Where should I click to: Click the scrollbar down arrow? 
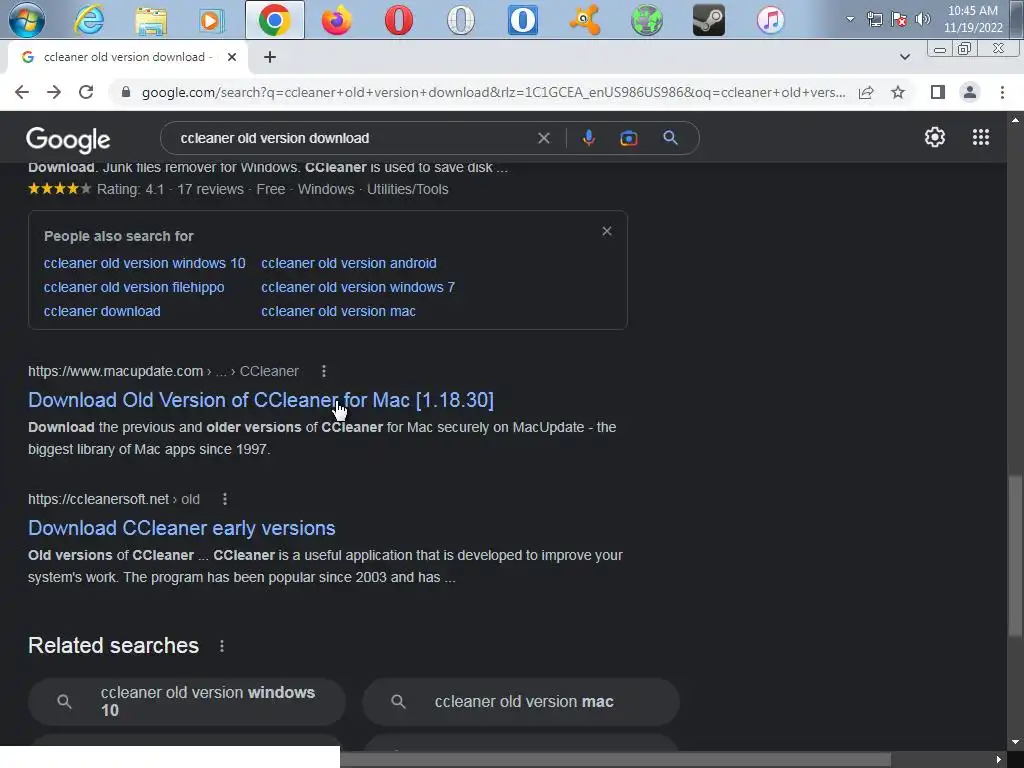[1015, 742]
